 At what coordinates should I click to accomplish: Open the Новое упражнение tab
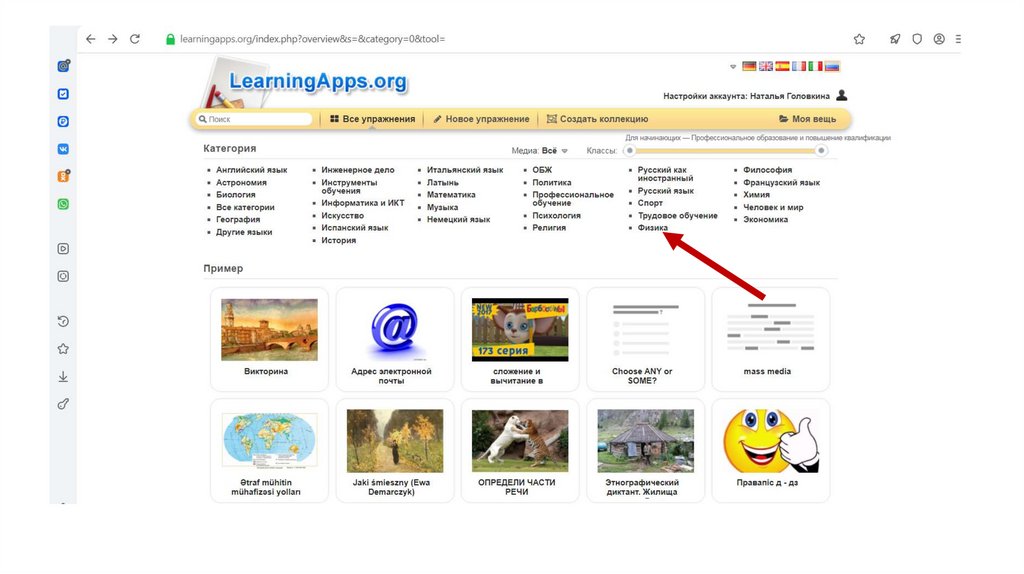click(x=481, y=119)
